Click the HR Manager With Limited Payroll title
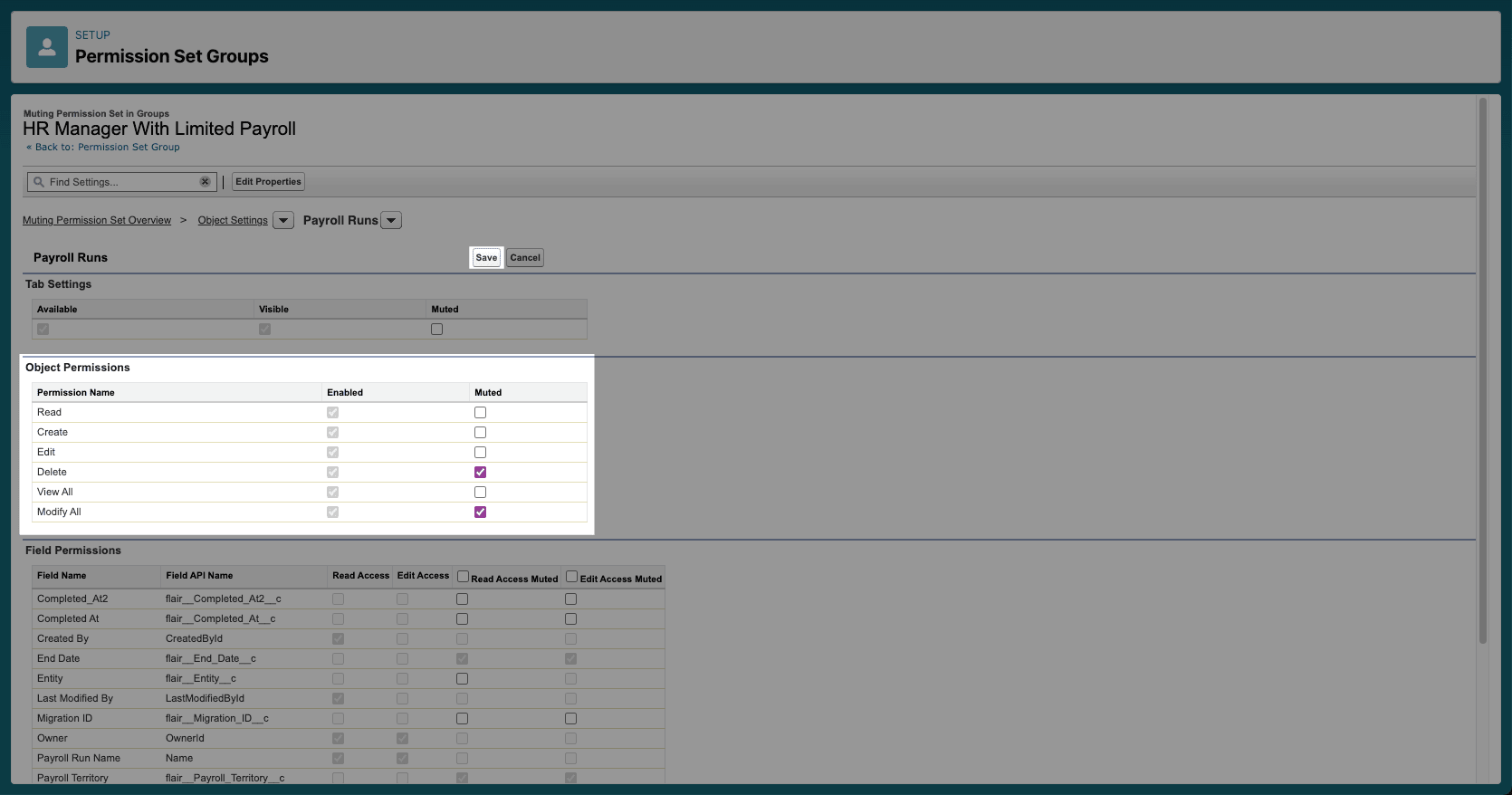The width and height of the screenshot is (1512, 795). pos(159,129)
